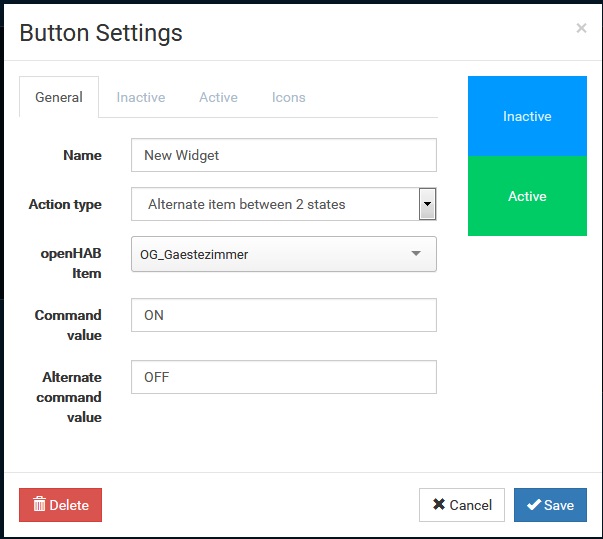Open the Action type select box
The image size is (603, 539).
[x=274, y=204]
